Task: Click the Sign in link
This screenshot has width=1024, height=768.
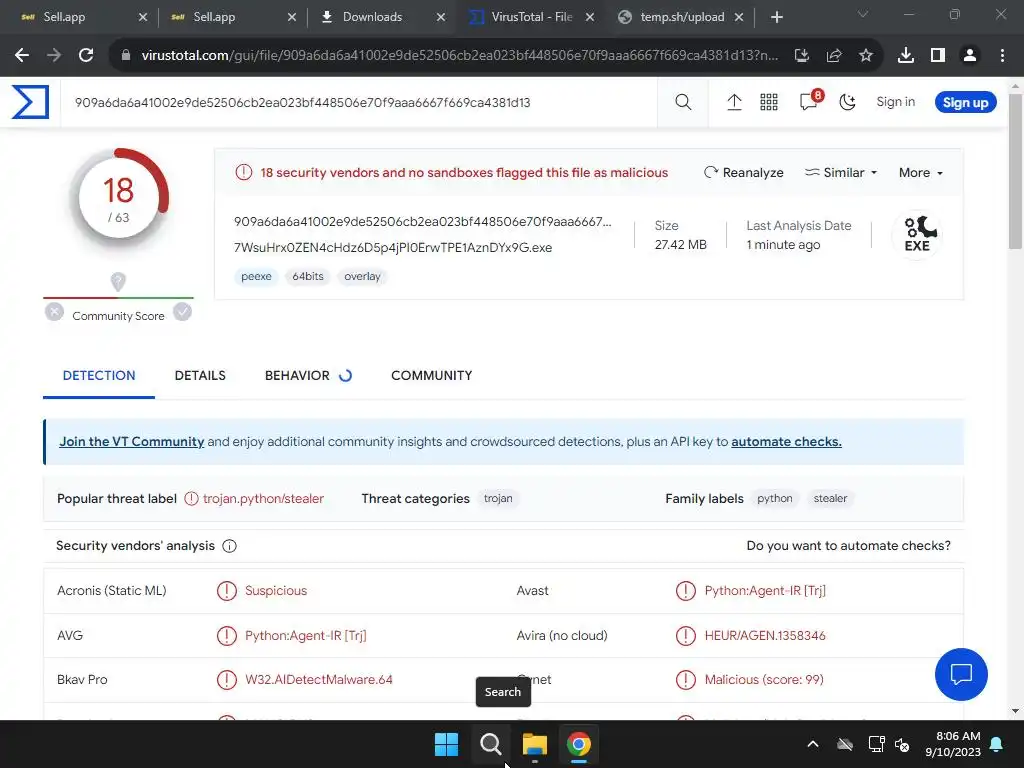Action: pos(895,102)
